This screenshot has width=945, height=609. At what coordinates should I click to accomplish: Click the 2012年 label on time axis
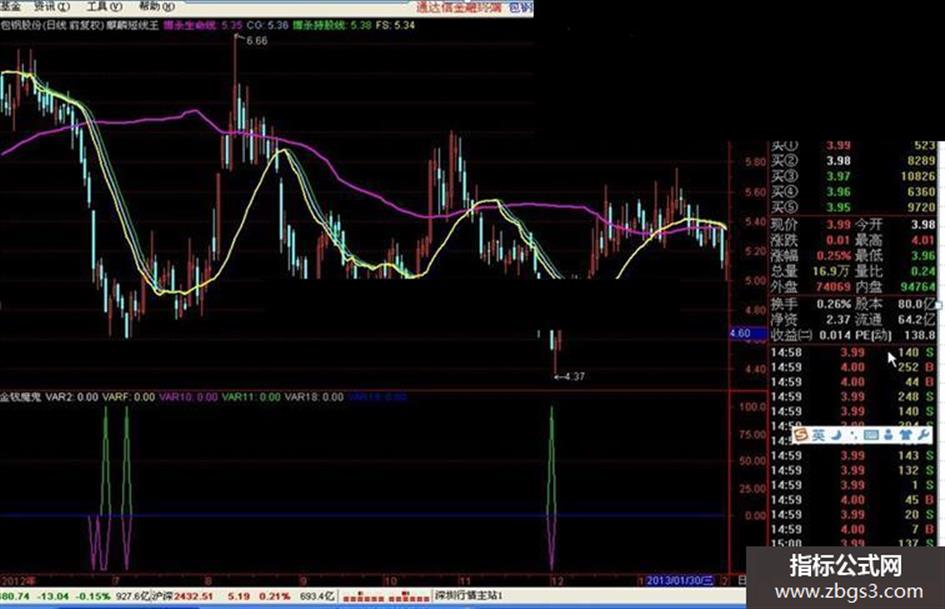tap(19, 581)
